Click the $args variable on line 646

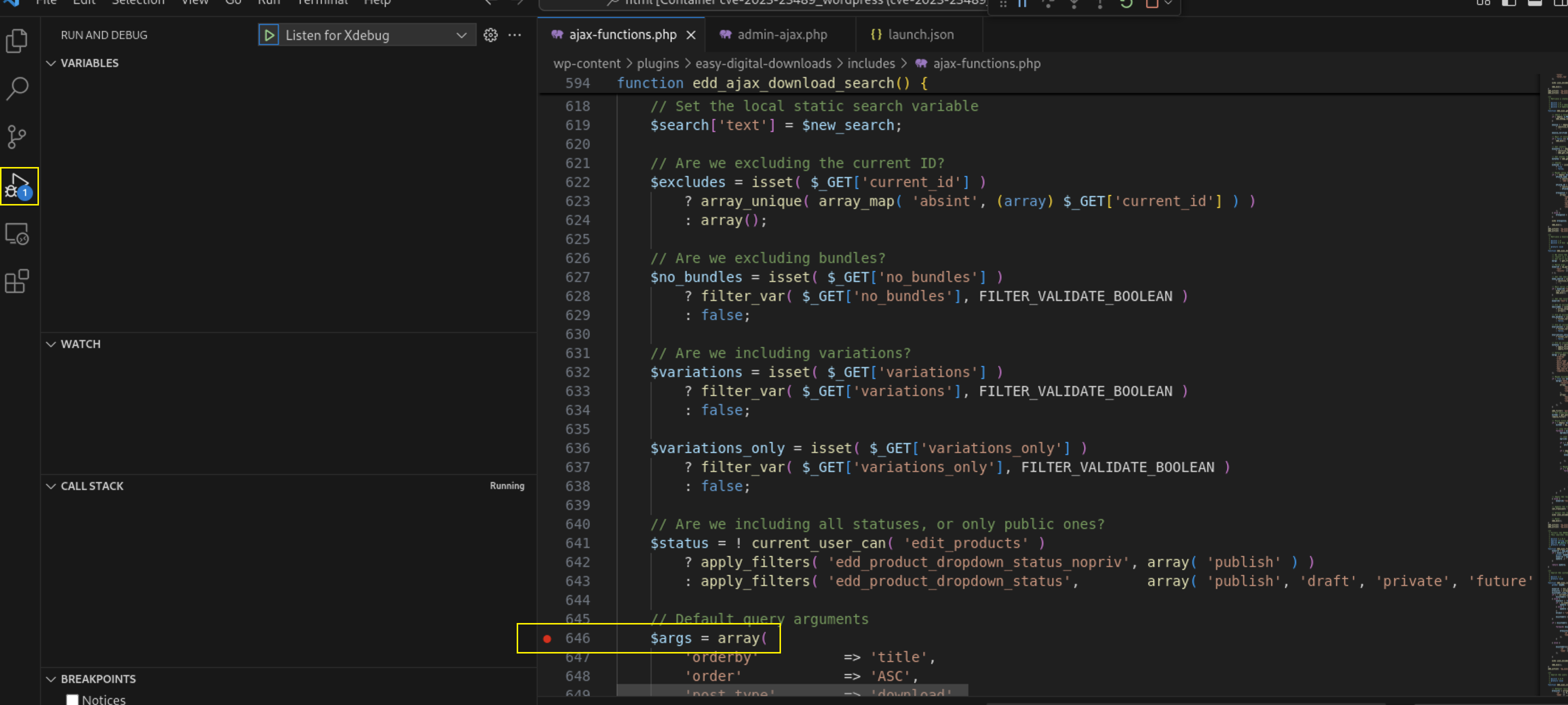tap(671, 638)
